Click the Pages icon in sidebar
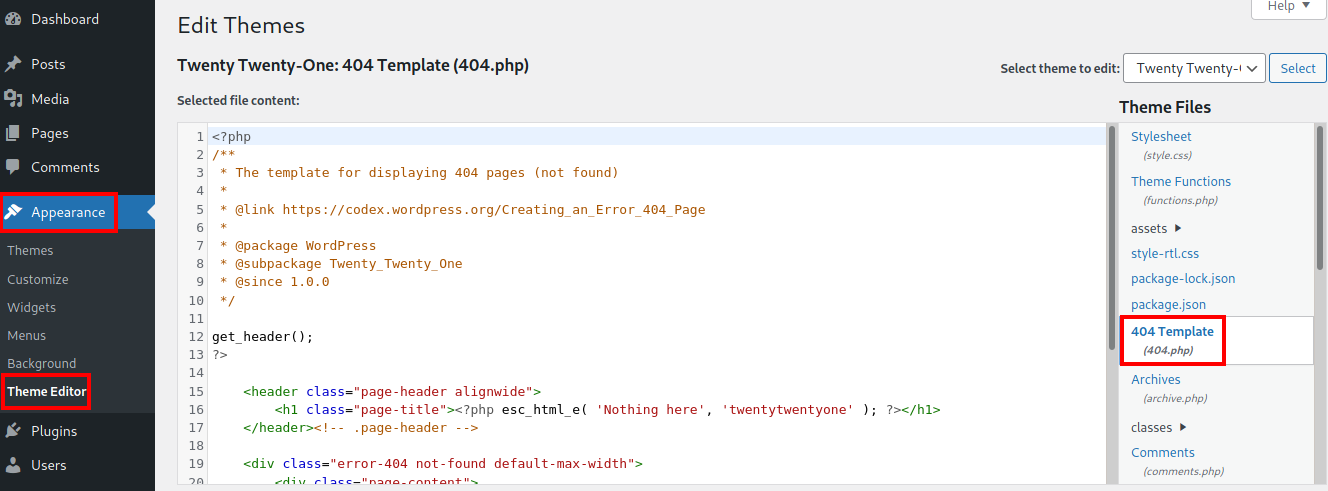The width and height of the screenshot is (1328, 491). point(13,133)
